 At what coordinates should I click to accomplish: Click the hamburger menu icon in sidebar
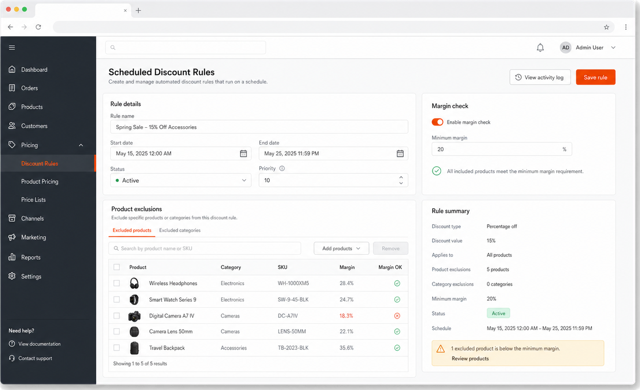coord(12,48)
